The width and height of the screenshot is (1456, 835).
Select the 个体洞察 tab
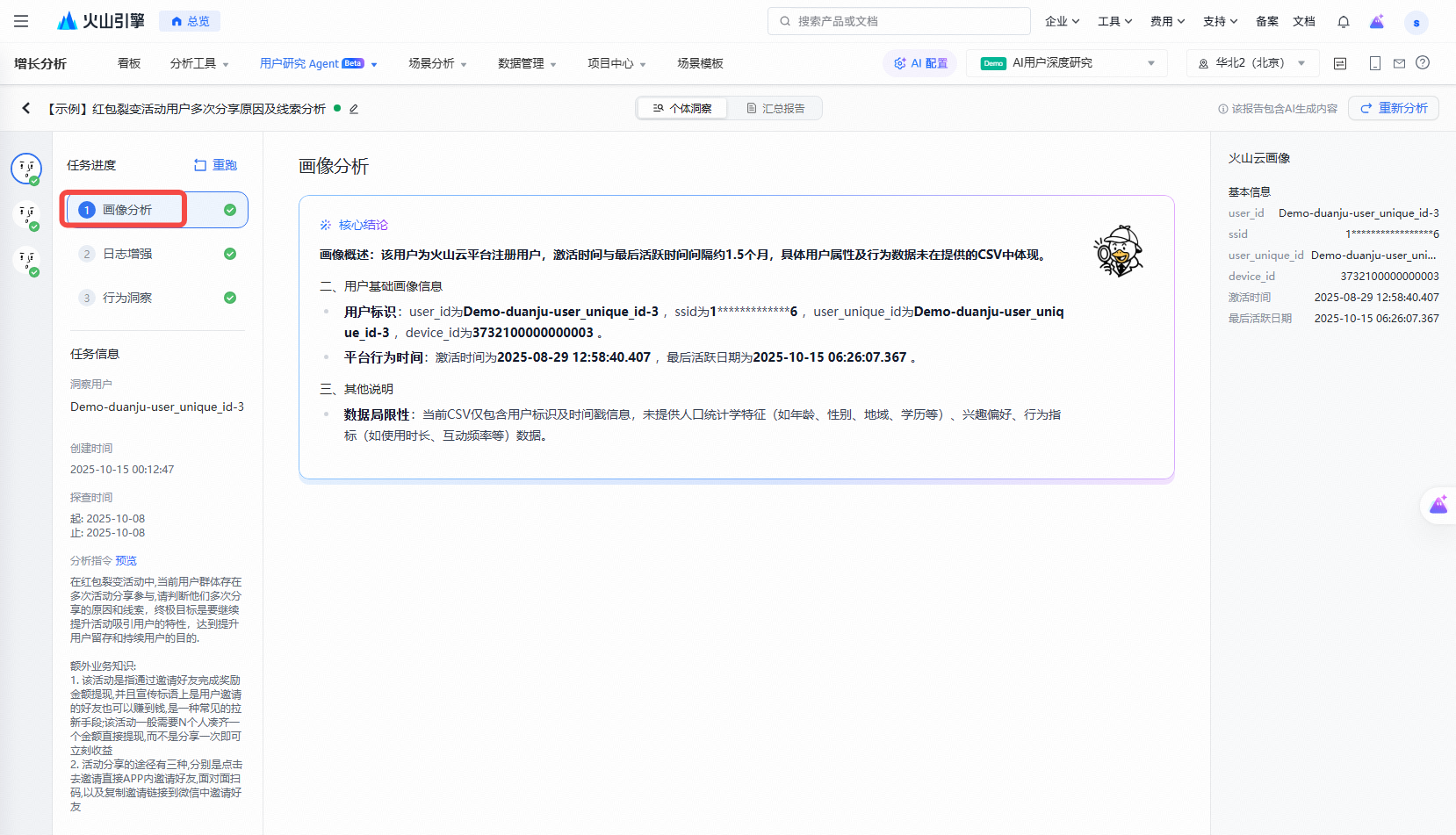coord(682,107)
